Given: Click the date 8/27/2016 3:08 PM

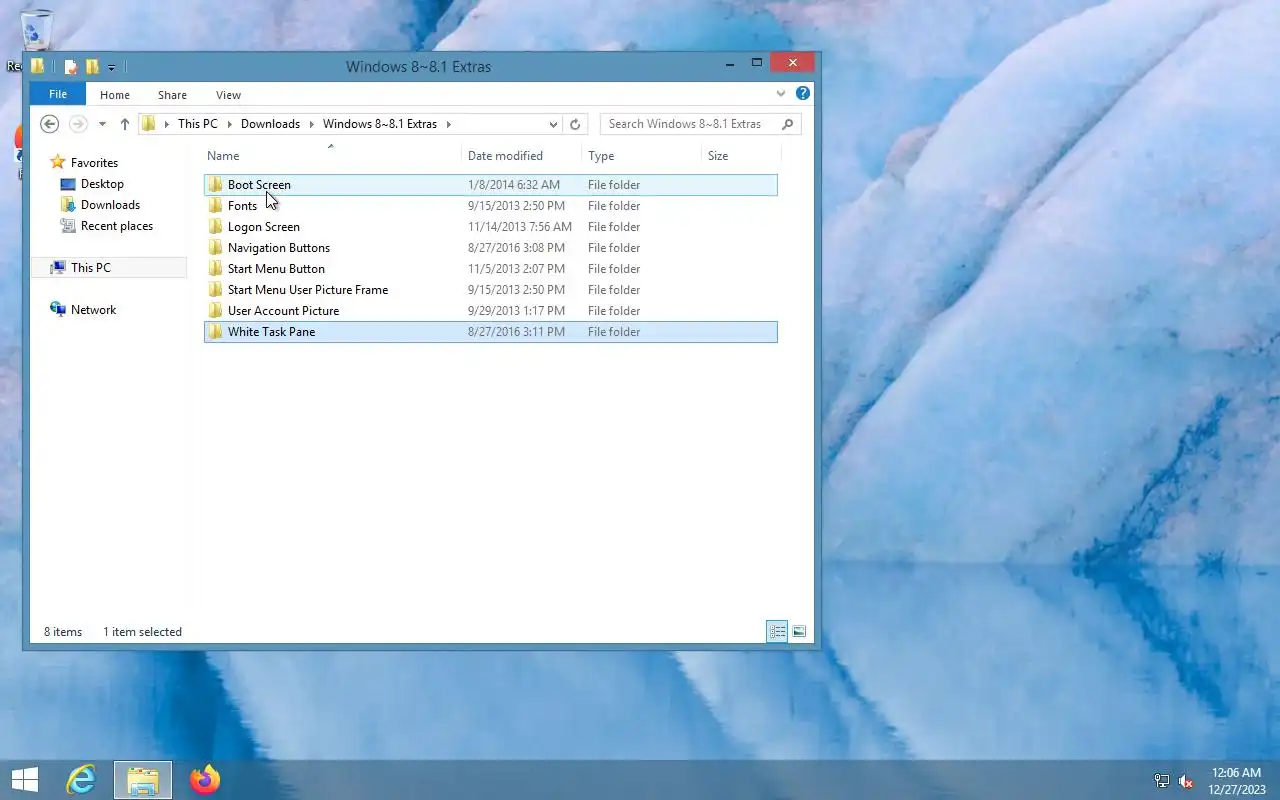Looking at the screenshot, I should [516, 248].
